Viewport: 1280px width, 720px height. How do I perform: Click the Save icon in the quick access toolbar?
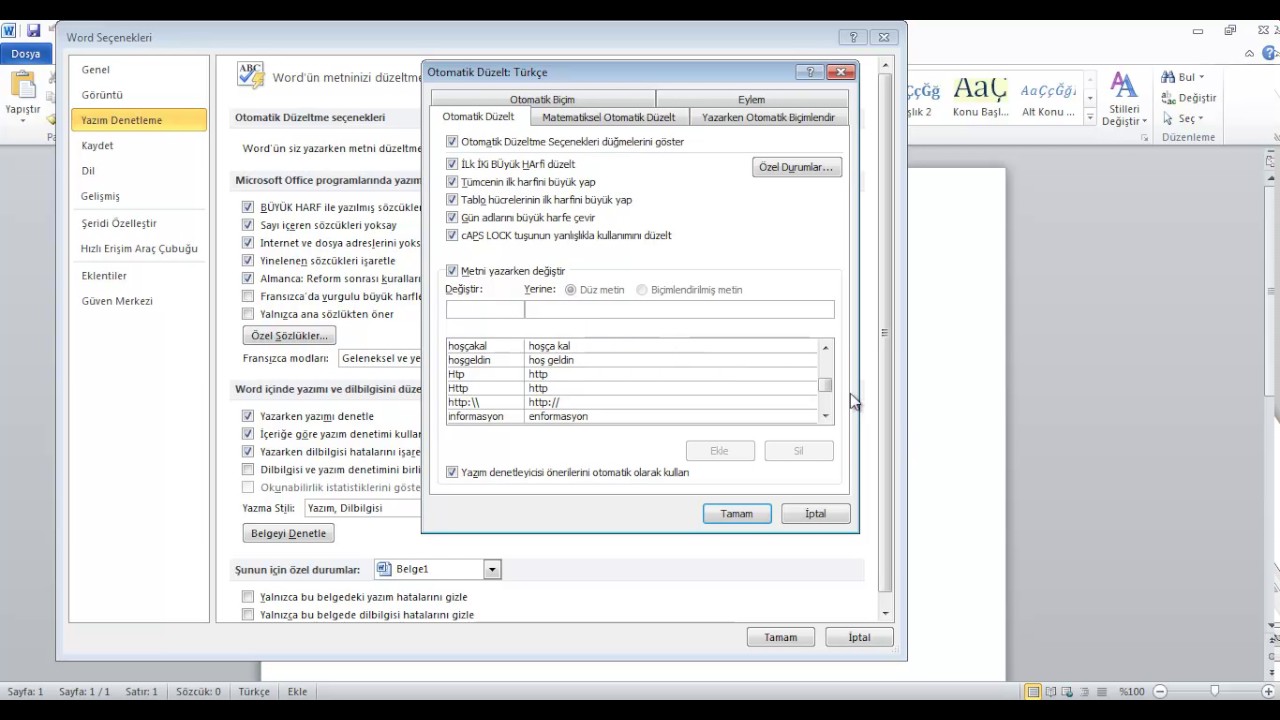click(x=34, y=30)
